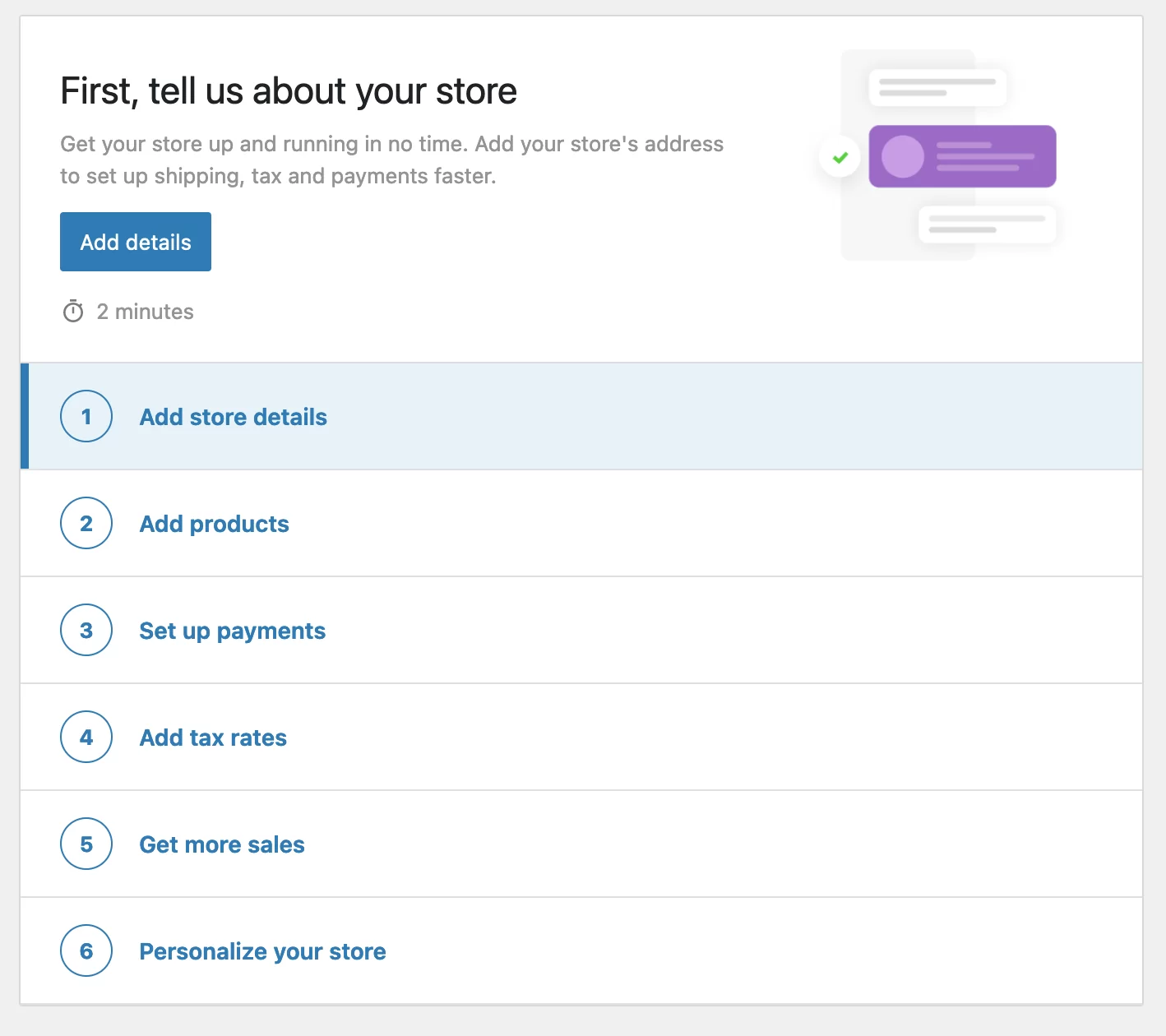Click the step 6 circle icon
1166x1036 pixels.
86,950
